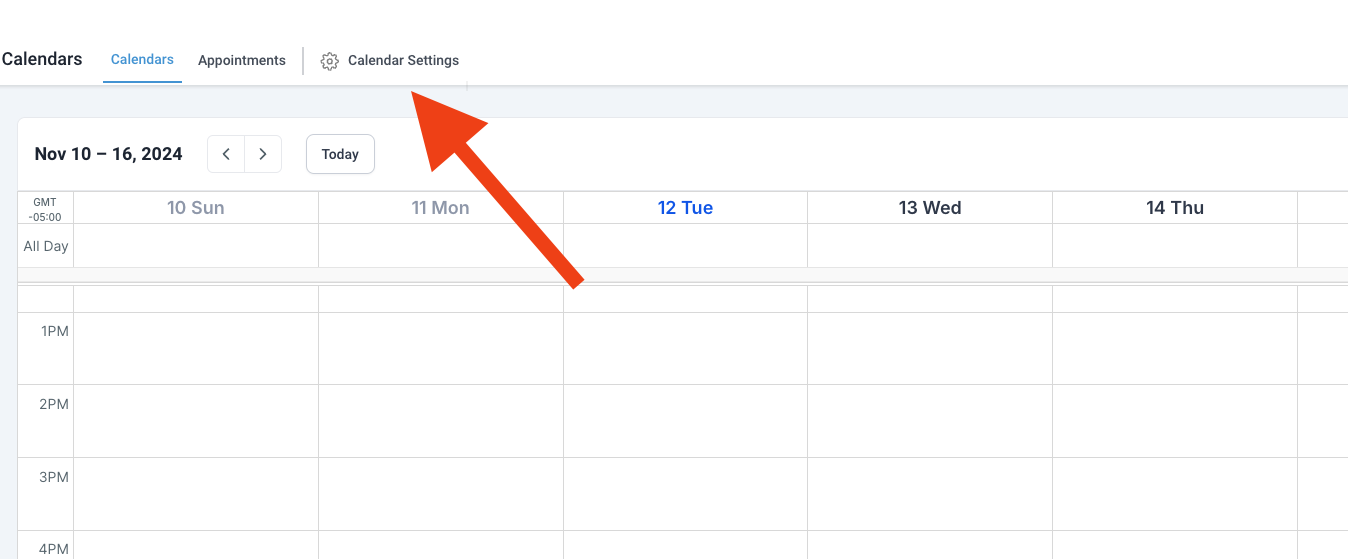Go to previous week arrow
Screen dimensions: 1348x559
[x=226, y=154]
